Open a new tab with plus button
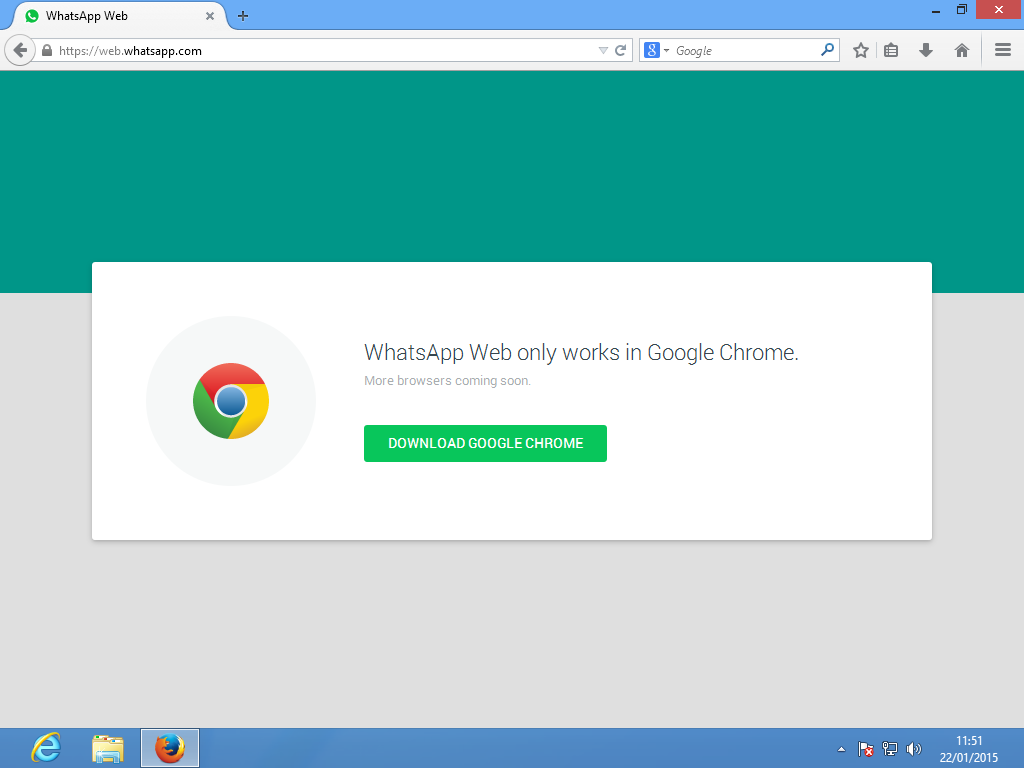This screenshot has height=768, width=1024. [x=243, y=16]
